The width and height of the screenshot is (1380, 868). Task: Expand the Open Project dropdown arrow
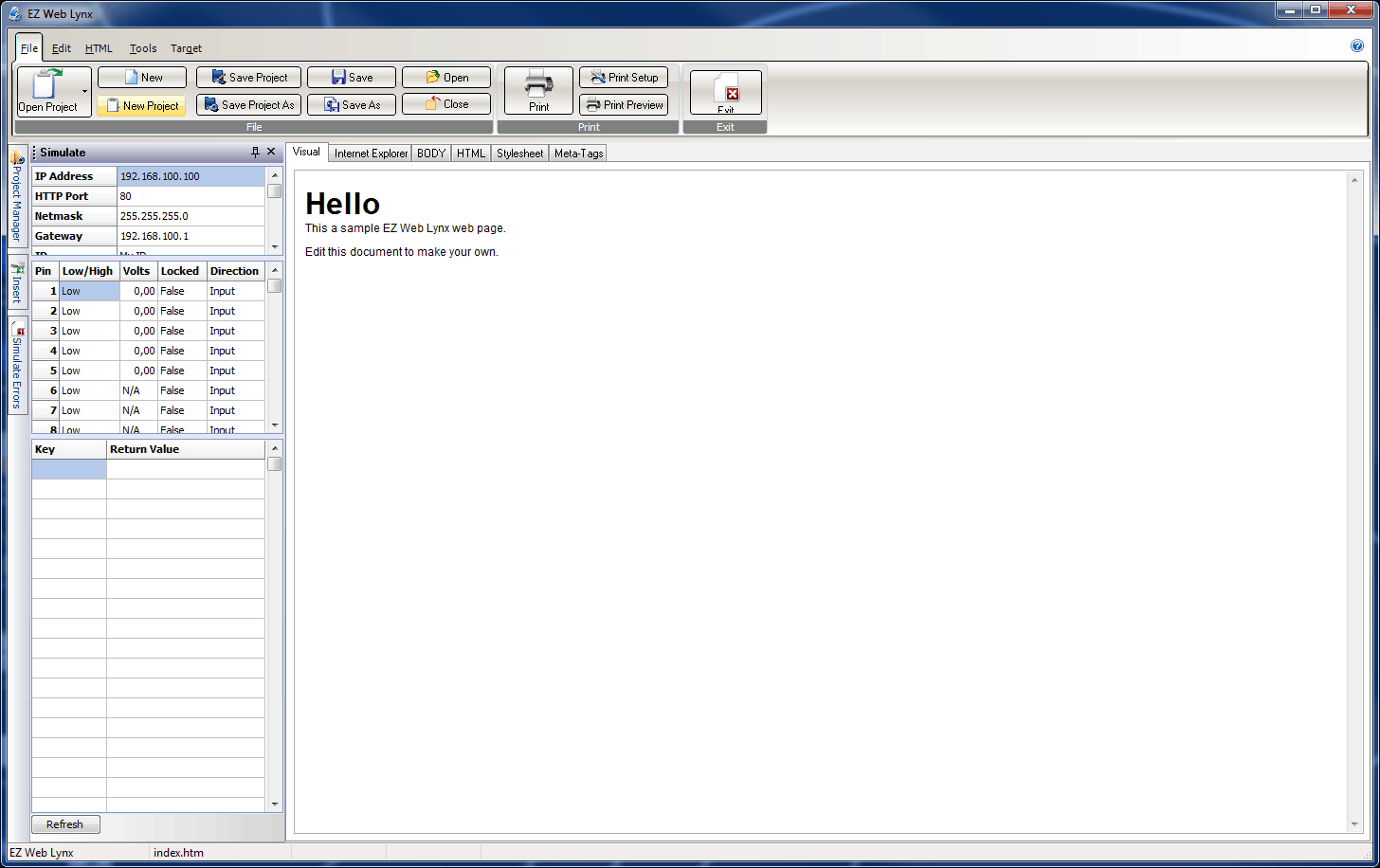click(x=85, y=92)
